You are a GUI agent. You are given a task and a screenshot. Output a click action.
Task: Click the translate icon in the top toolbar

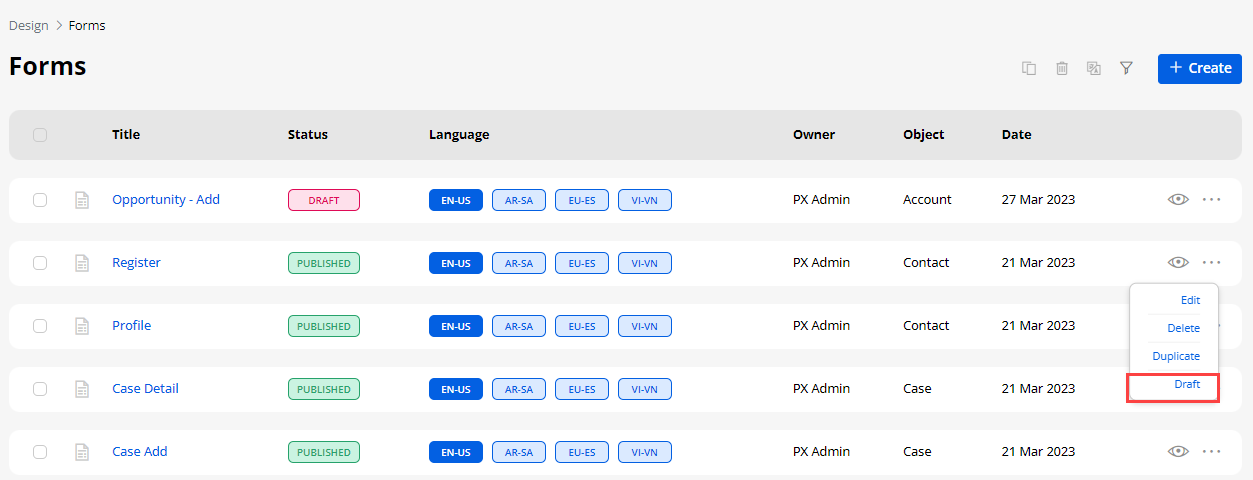click(x=1094, y=68)
